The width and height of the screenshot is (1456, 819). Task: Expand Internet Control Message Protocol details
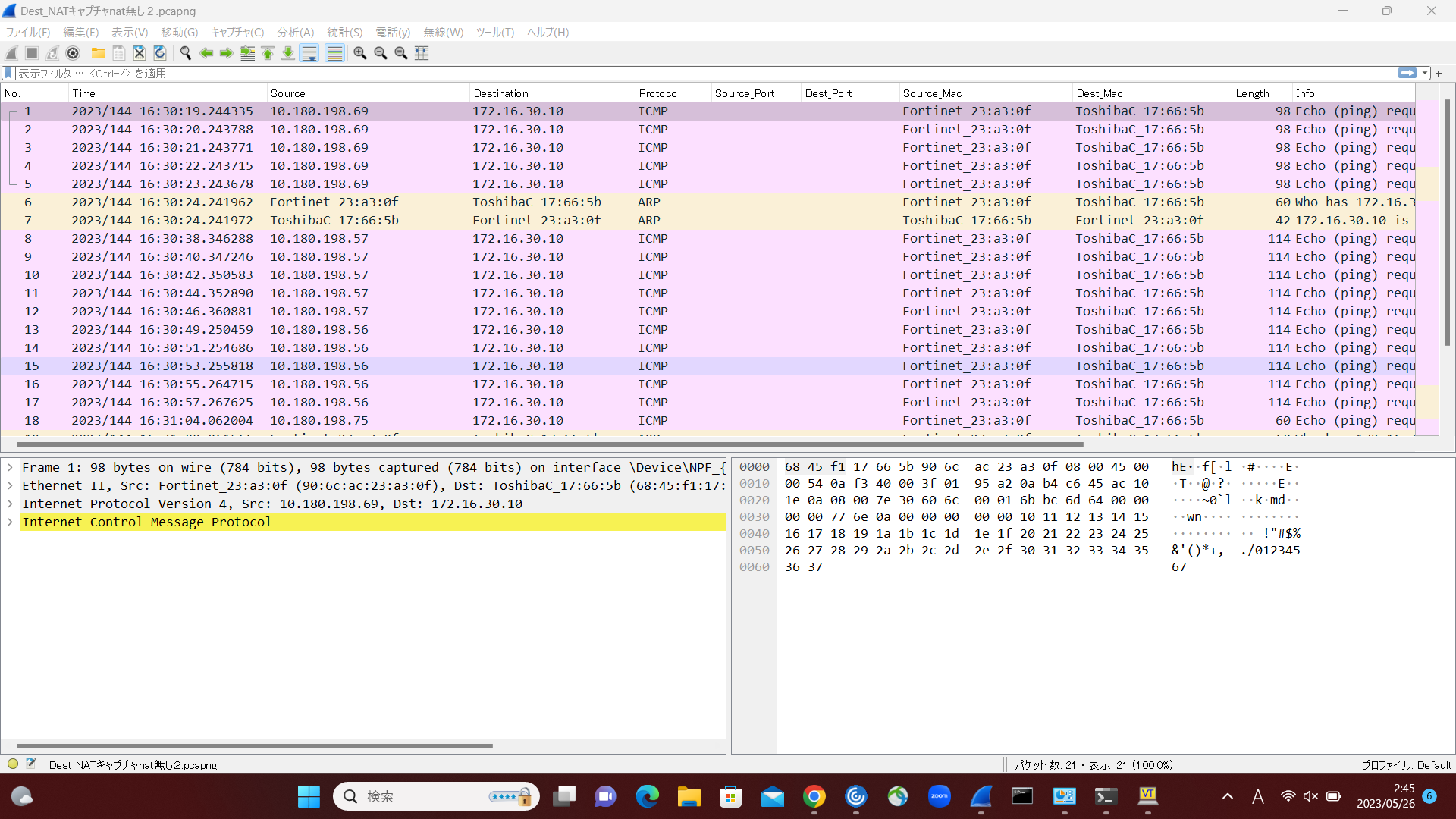[x=10, y=522]
